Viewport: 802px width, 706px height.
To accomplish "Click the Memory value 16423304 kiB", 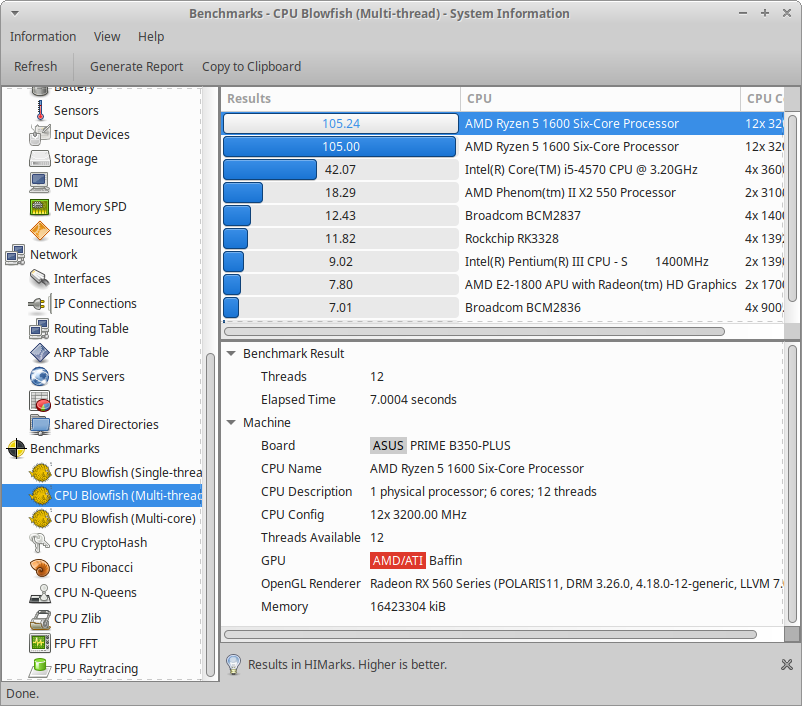I will (x=408, y=607).
